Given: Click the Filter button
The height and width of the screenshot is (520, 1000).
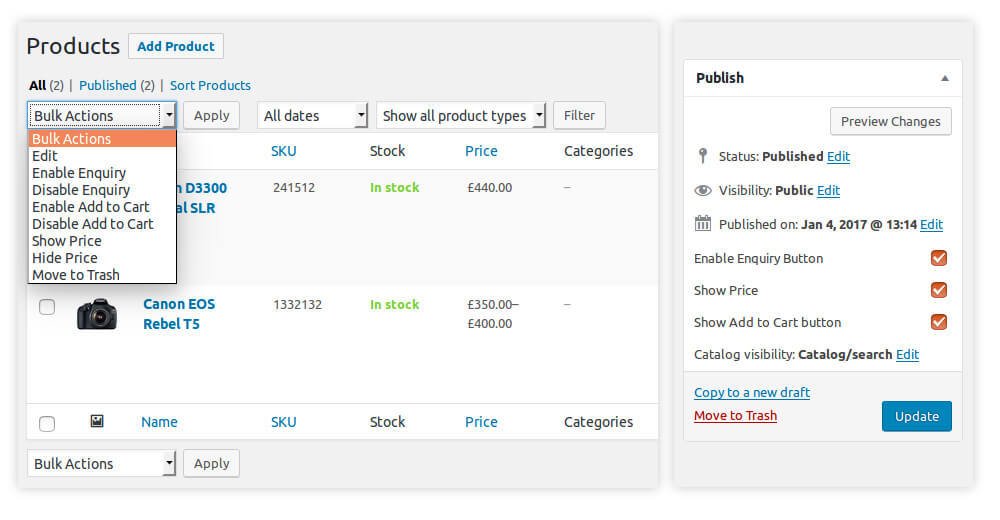Looking at the screenshot, I should pyautogui.click(x=579, y=115).
